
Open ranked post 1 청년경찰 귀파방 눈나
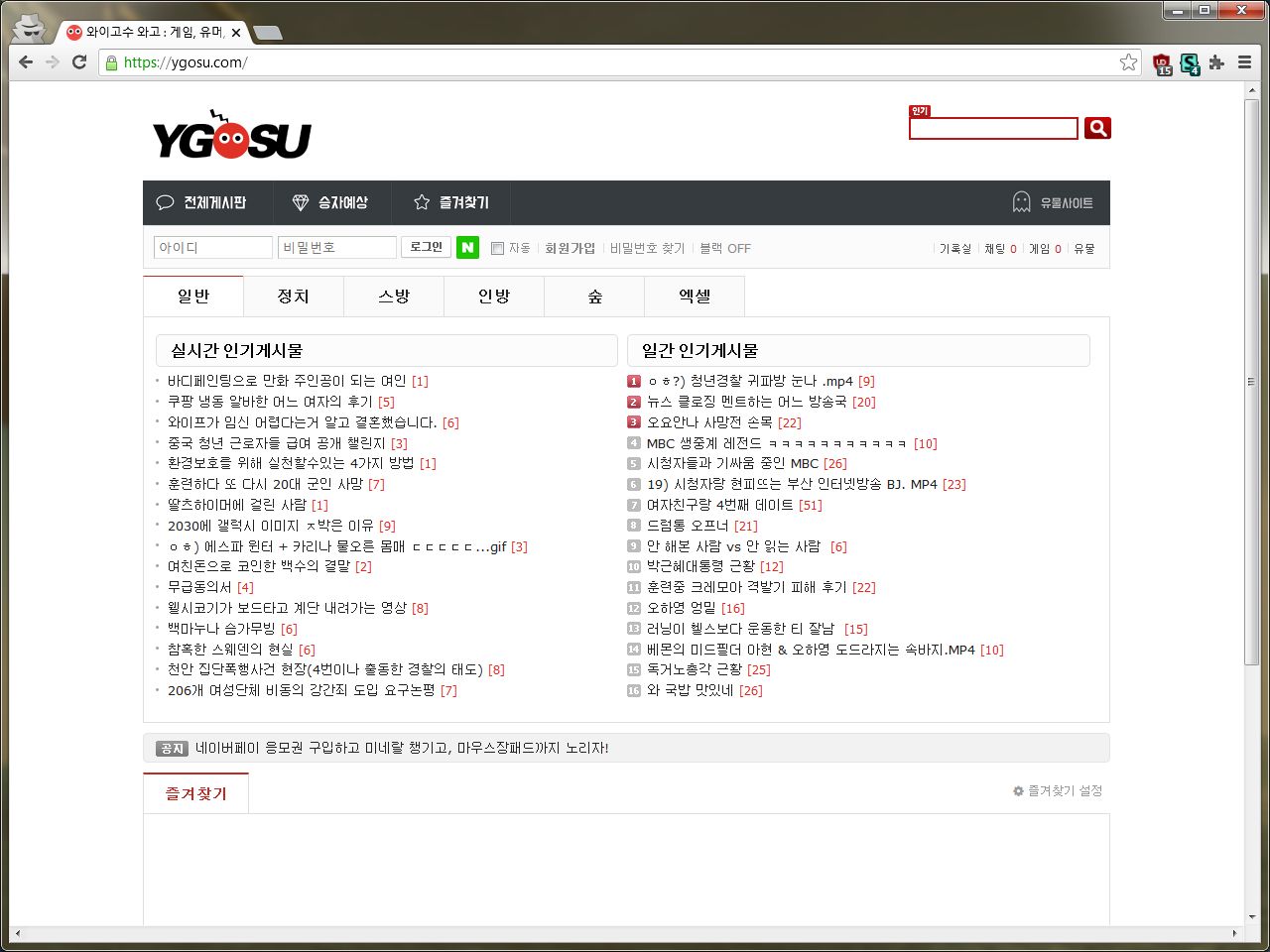(749, 381)
